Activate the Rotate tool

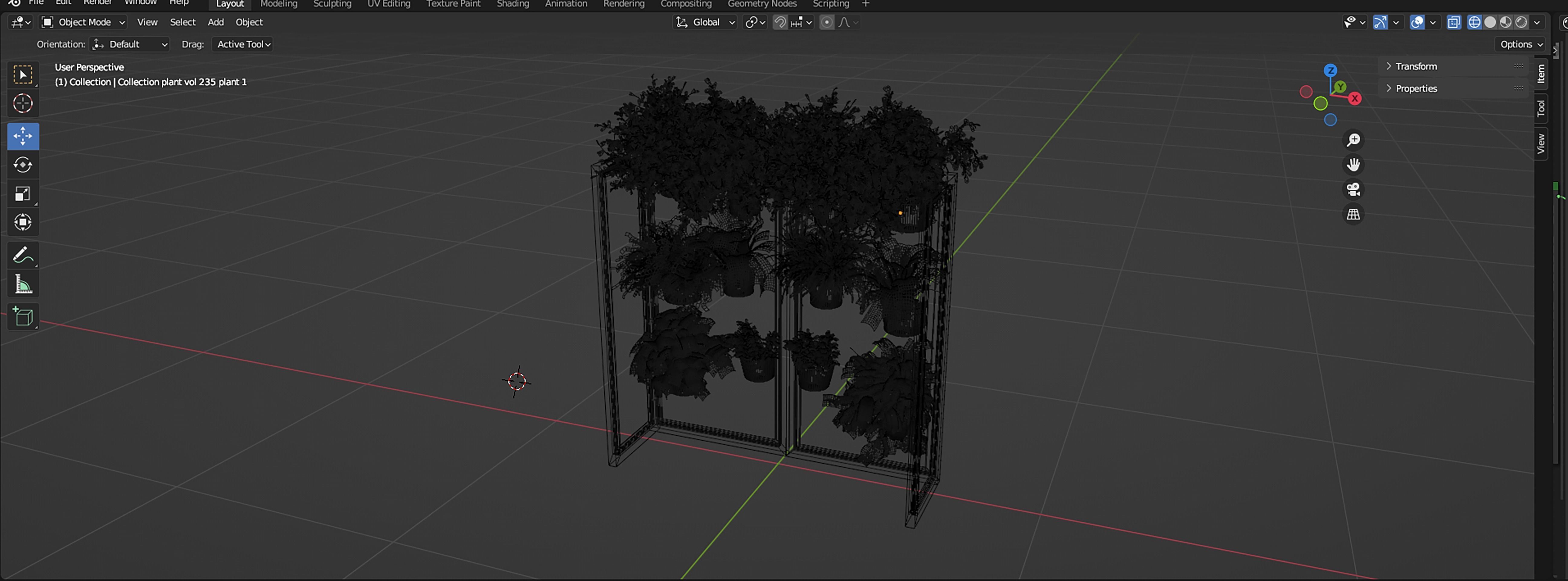[23, 165]
